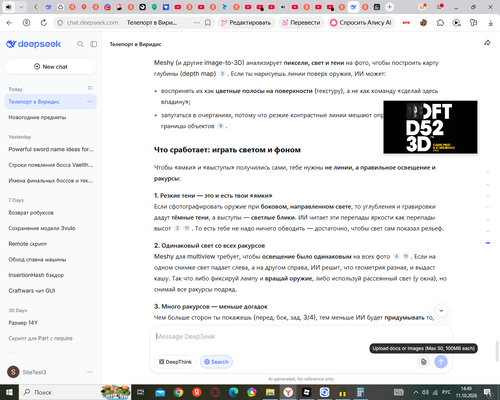Open the Craftwars чит GUI chat
Screen dimensions: 500x400
(x=51, y=291)
